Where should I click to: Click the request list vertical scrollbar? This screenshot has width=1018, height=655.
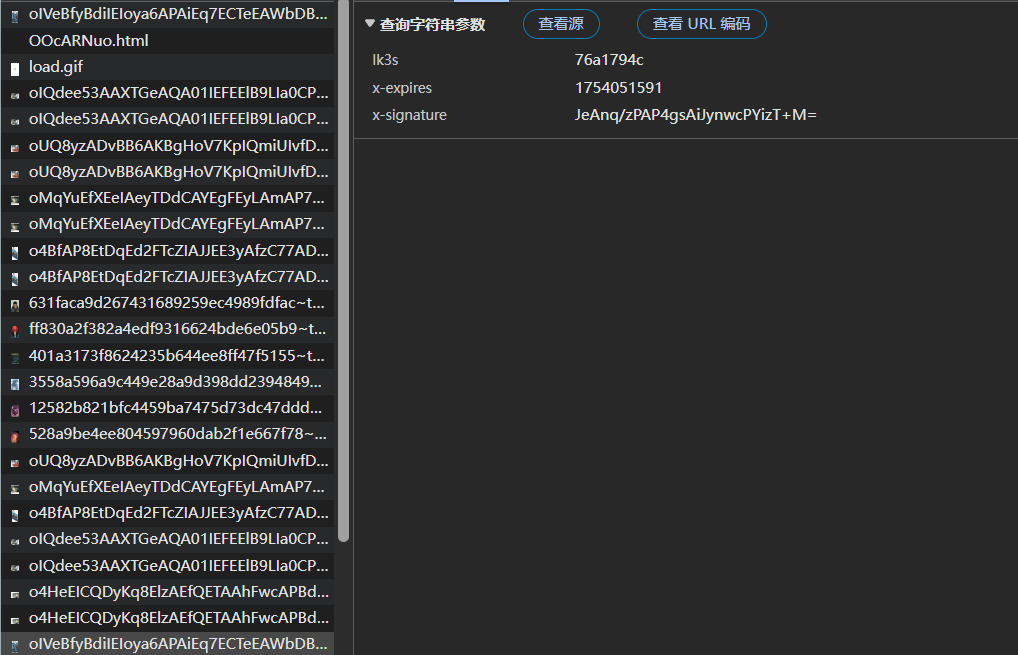coord(343,269)
